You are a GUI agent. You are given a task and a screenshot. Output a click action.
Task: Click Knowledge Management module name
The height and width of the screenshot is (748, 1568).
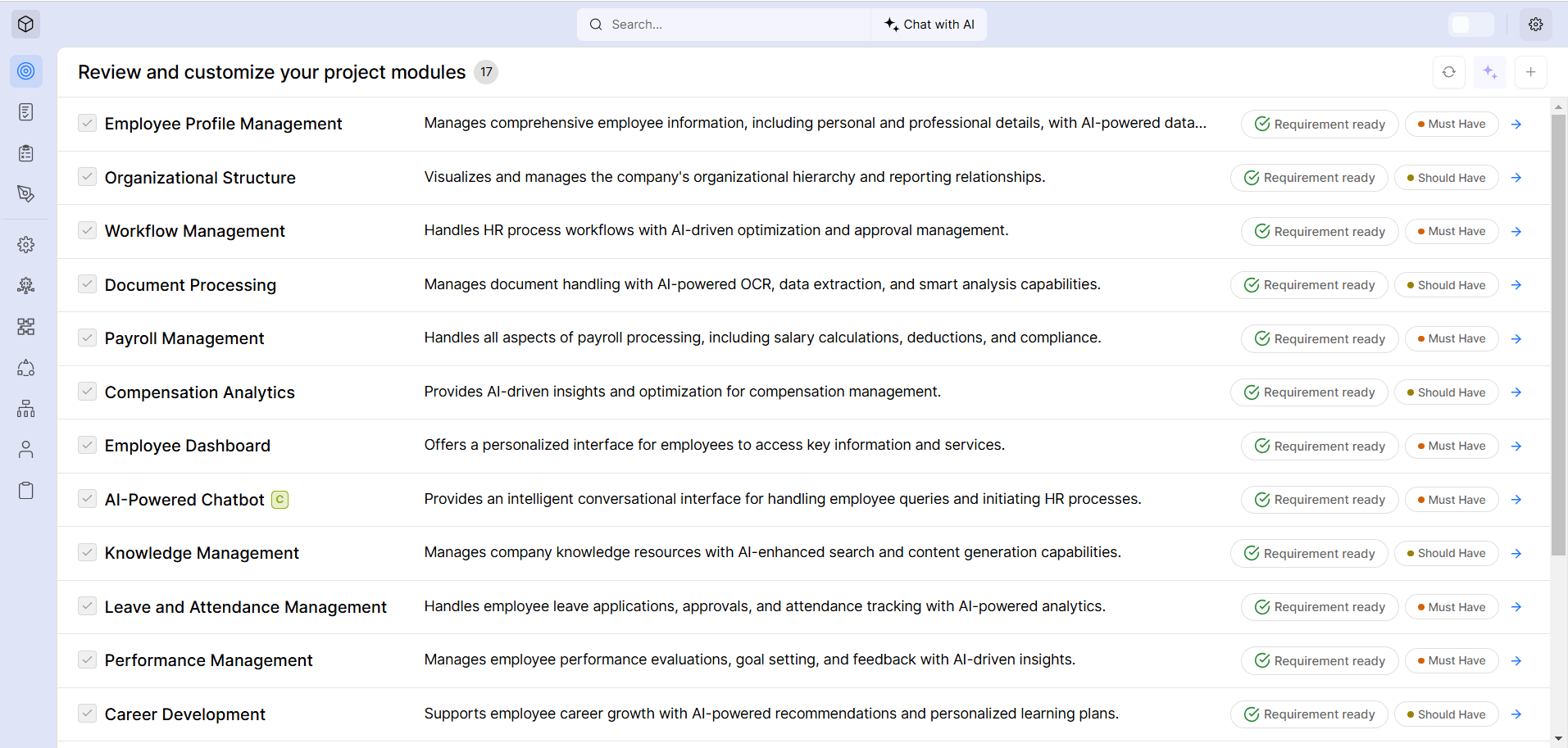[202, 553]
